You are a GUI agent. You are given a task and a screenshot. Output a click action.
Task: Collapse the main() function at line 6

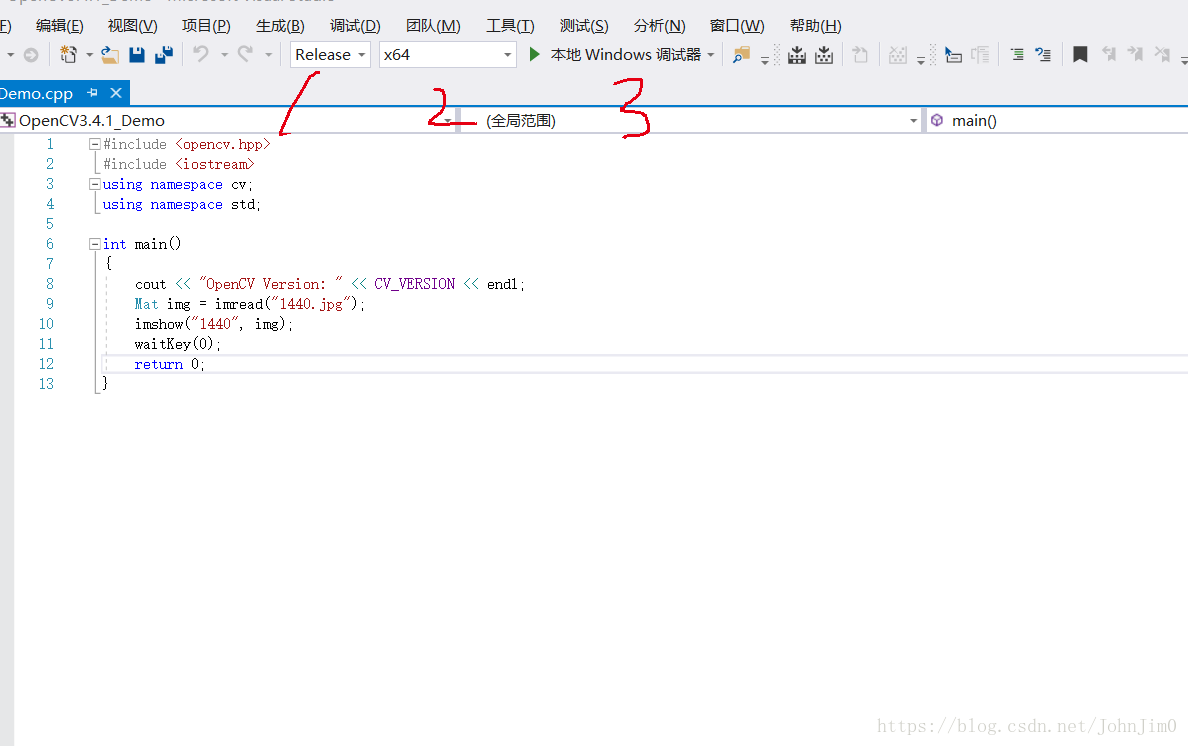click(x=95, y=244)
